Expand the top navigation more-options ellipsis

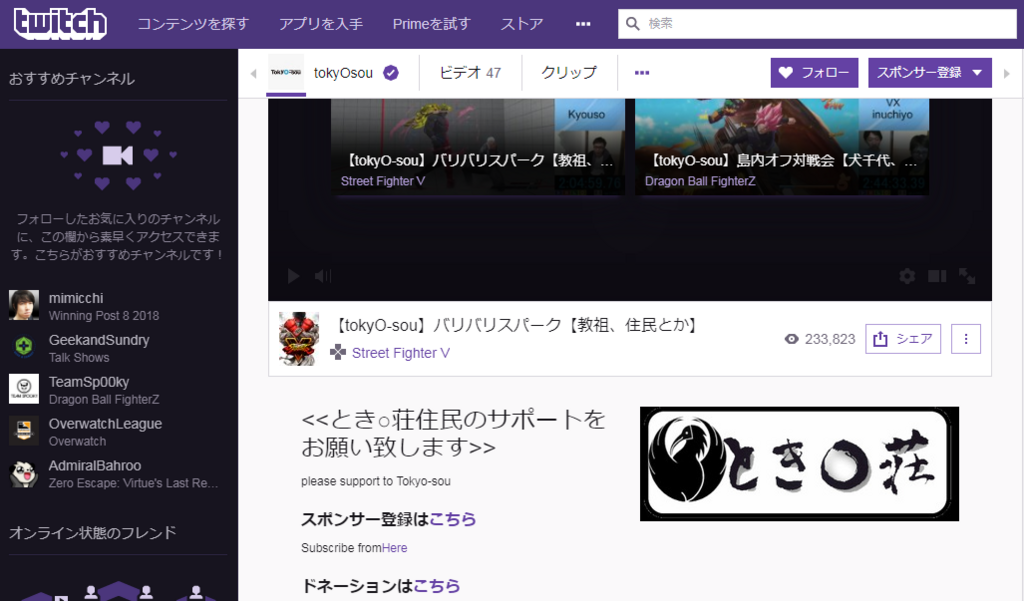[x=583, y=24]
